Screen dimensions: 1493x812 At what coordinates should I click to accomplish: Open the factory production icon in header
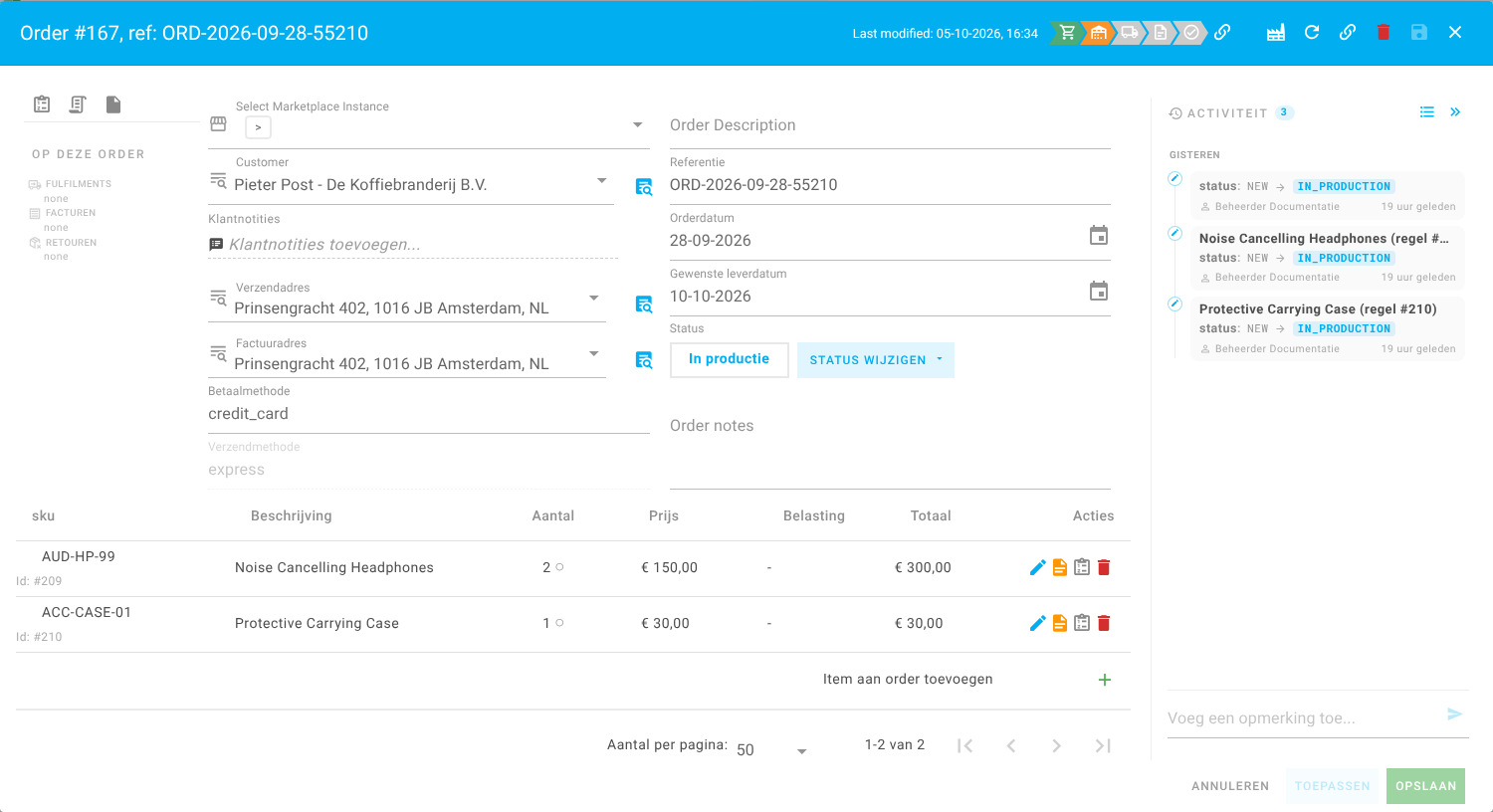point(1276,33)
